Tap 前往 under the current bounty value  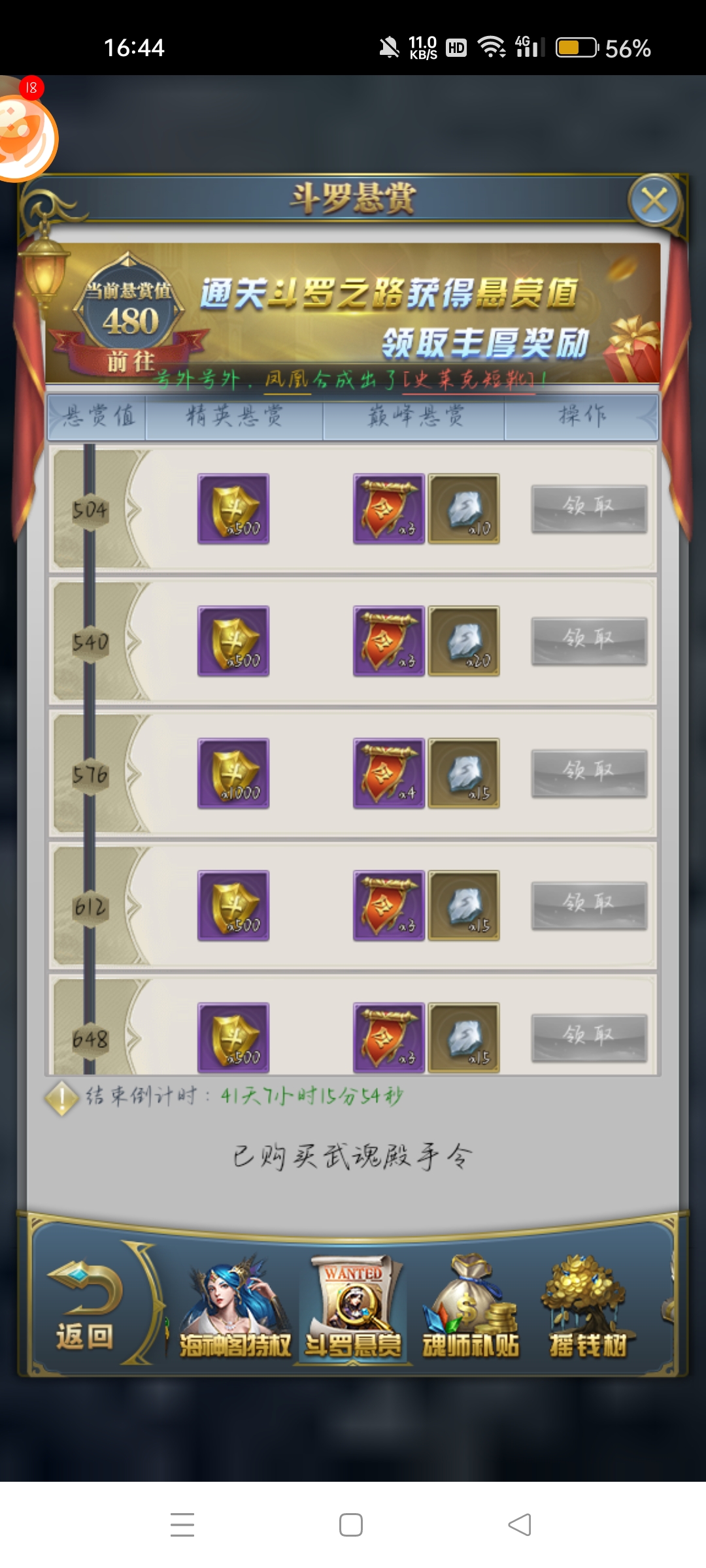point(130,361)
